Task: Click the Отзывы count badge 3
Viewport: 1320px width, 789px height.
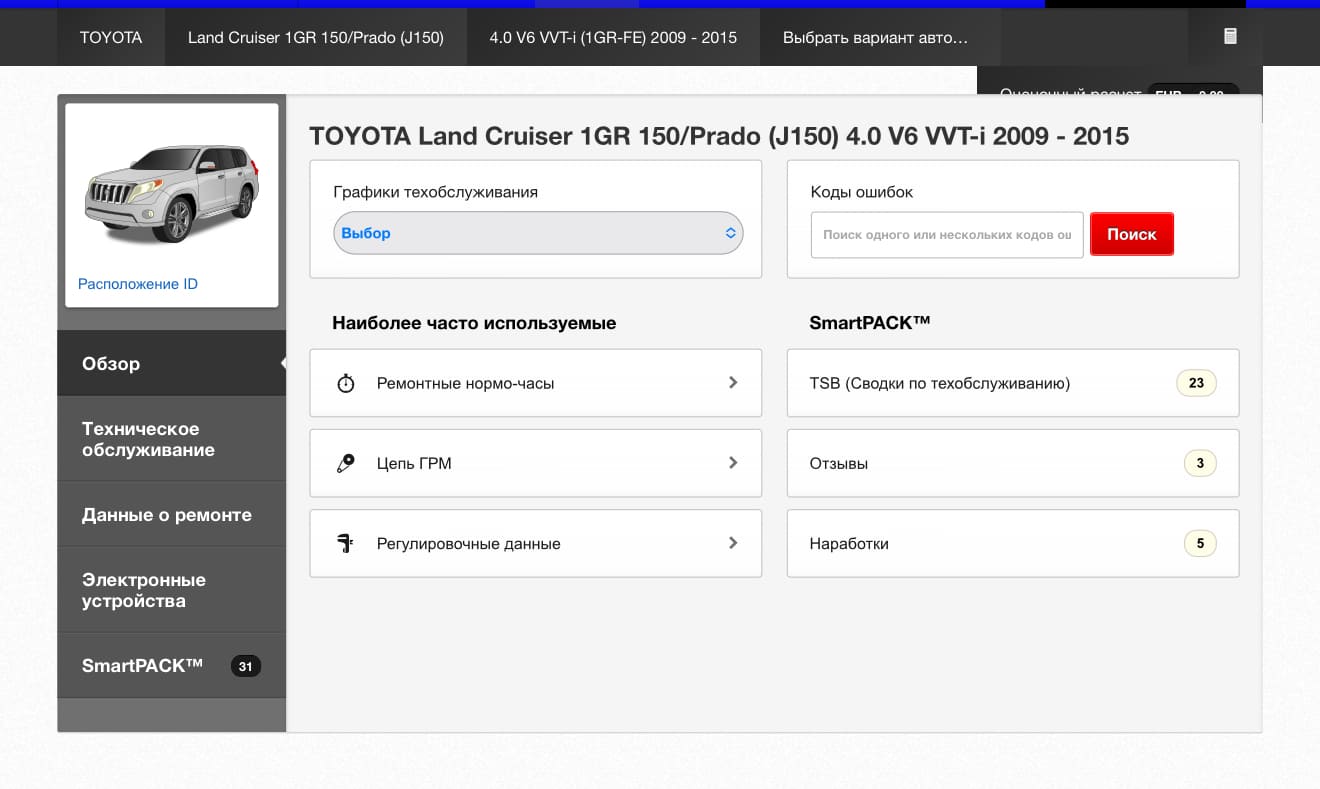Action: (1200, 463)
